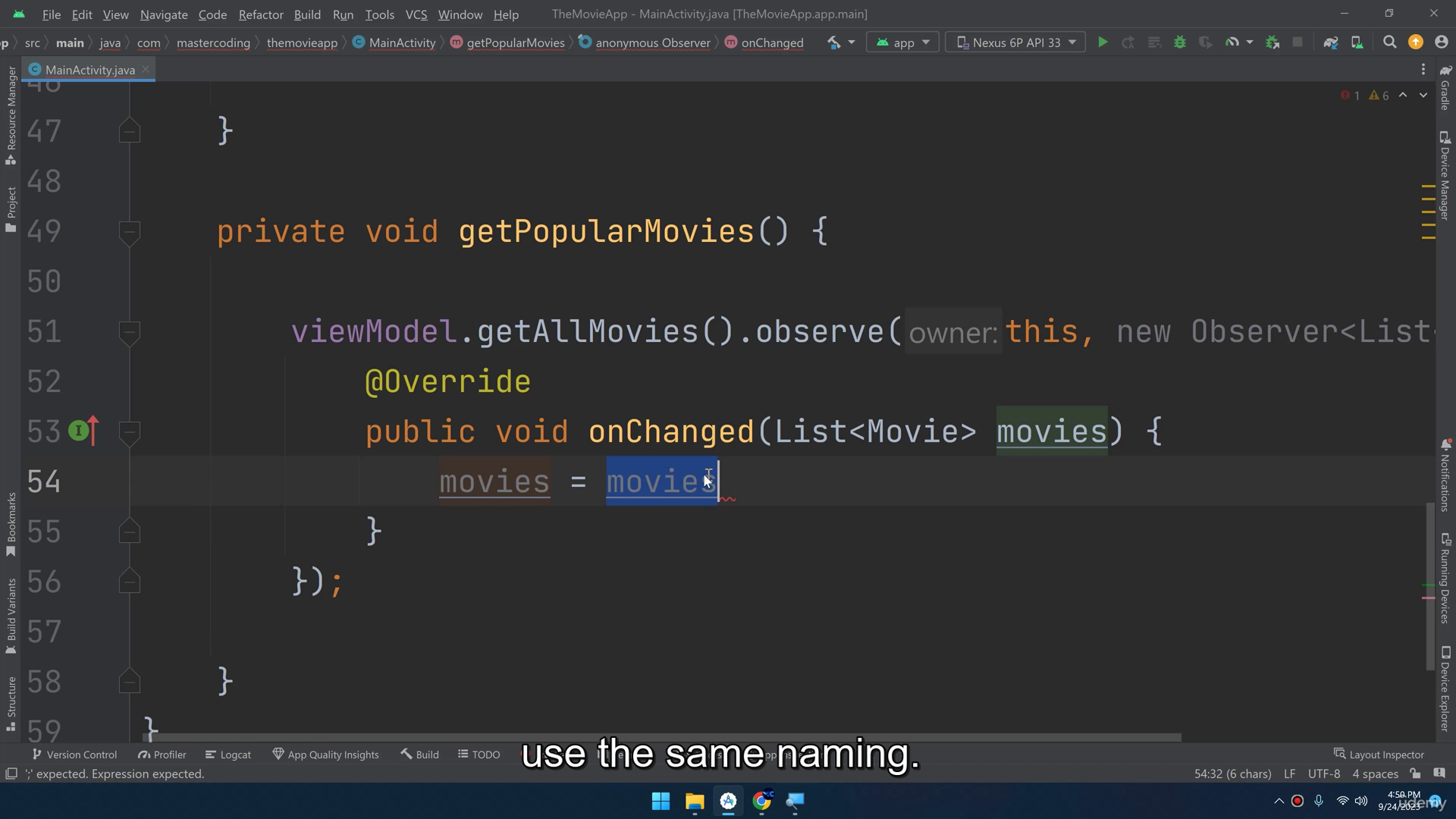The width and height of the screenshot is (1456, 819).
Task: Expand profiler options dropdown arrow
Action: coord(1249,42)
